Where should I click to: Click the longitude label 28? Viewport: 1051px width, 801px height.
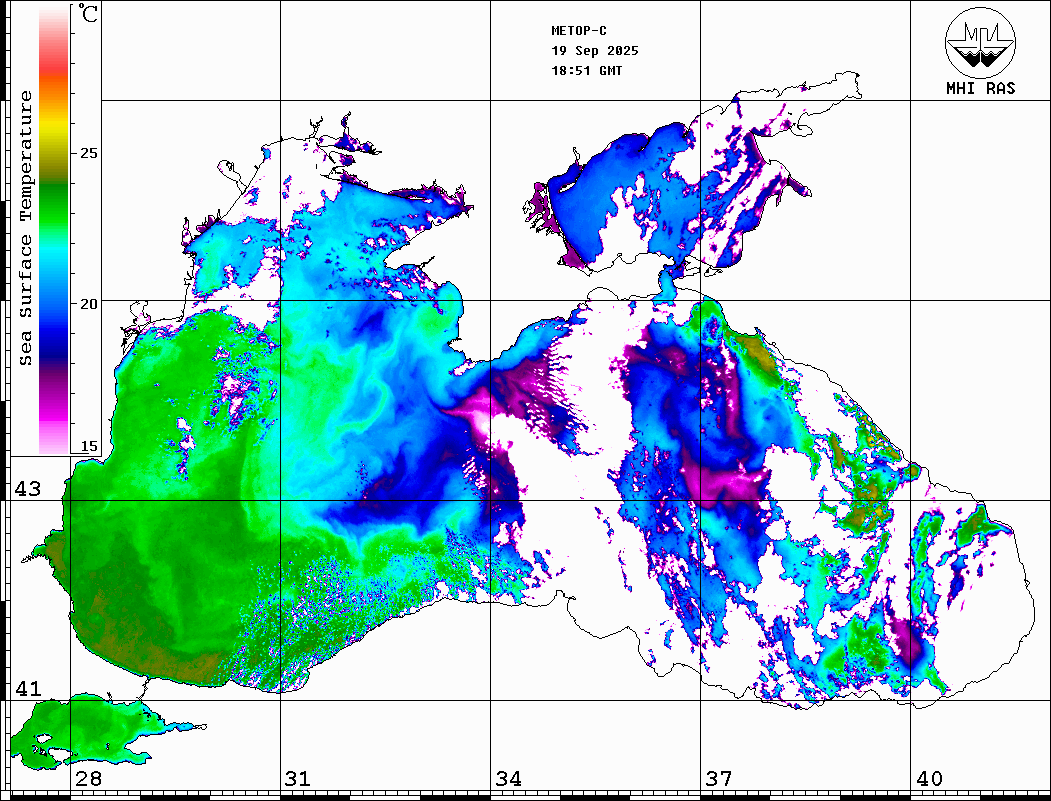coord(88,779)
